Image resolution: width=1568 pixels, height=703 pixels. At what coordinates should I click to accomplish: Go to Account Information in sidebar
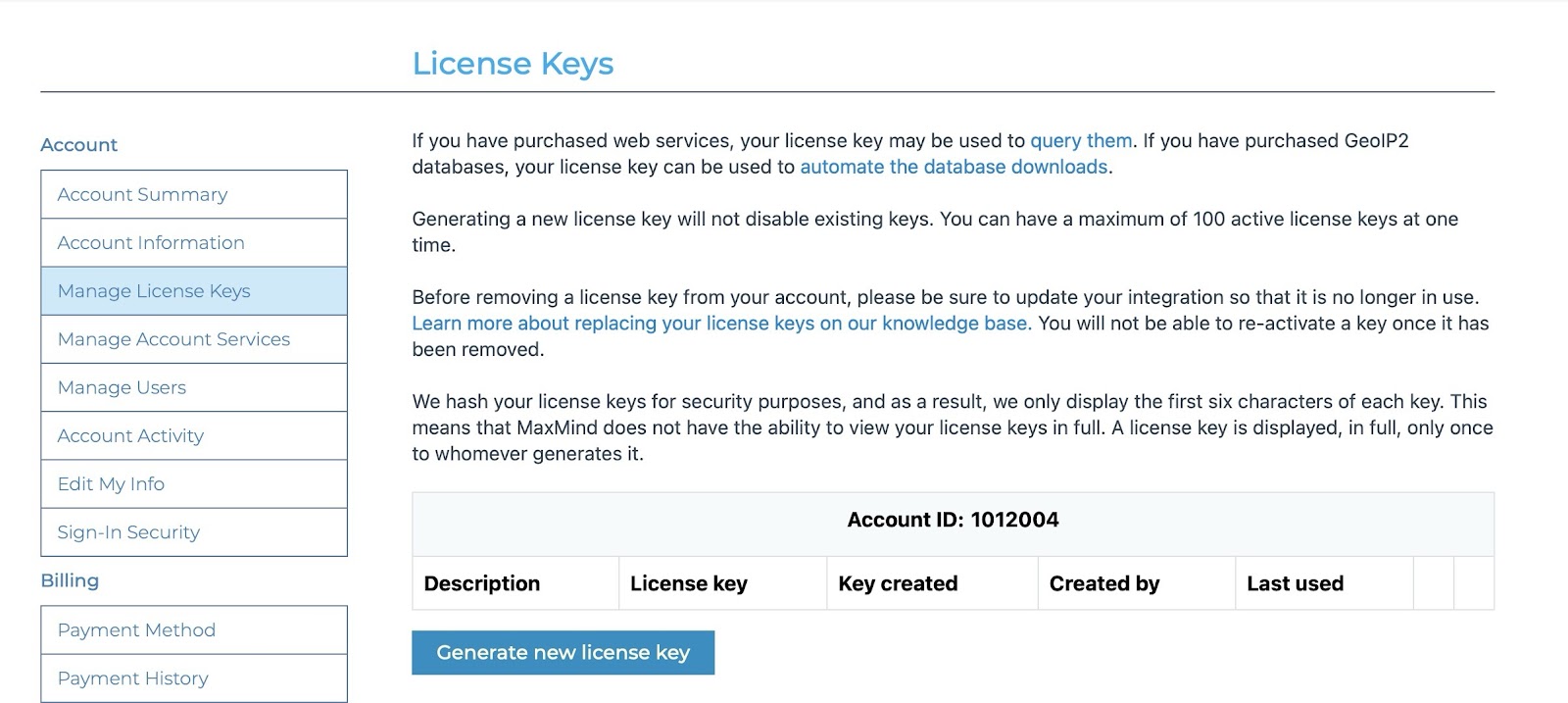tap(151, 242)
